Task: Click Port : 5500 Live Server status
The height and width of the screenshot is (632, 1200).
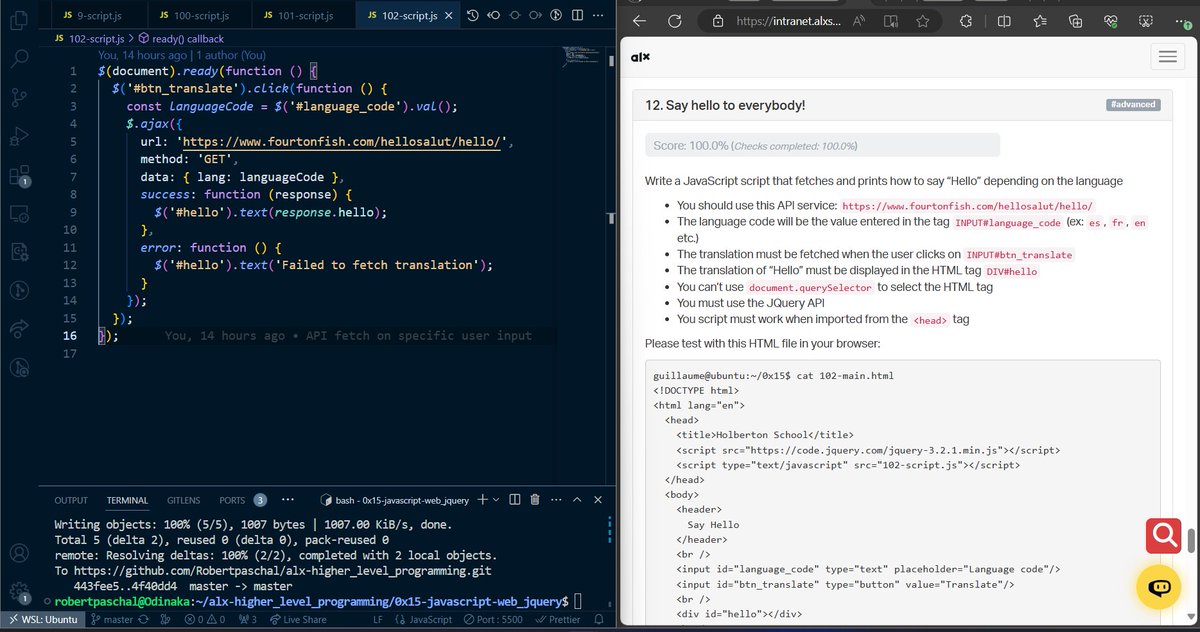Action: pyautogui.click(x=493, y=620)
